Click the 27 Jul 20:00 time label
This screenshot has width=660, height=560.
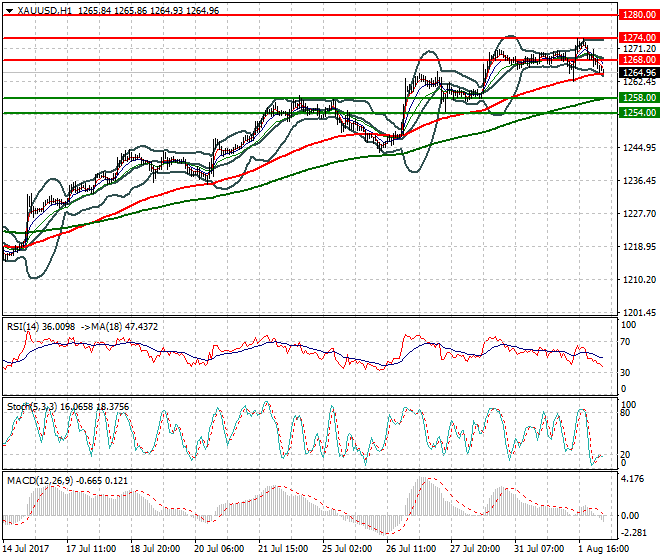[x=475, y=549]
